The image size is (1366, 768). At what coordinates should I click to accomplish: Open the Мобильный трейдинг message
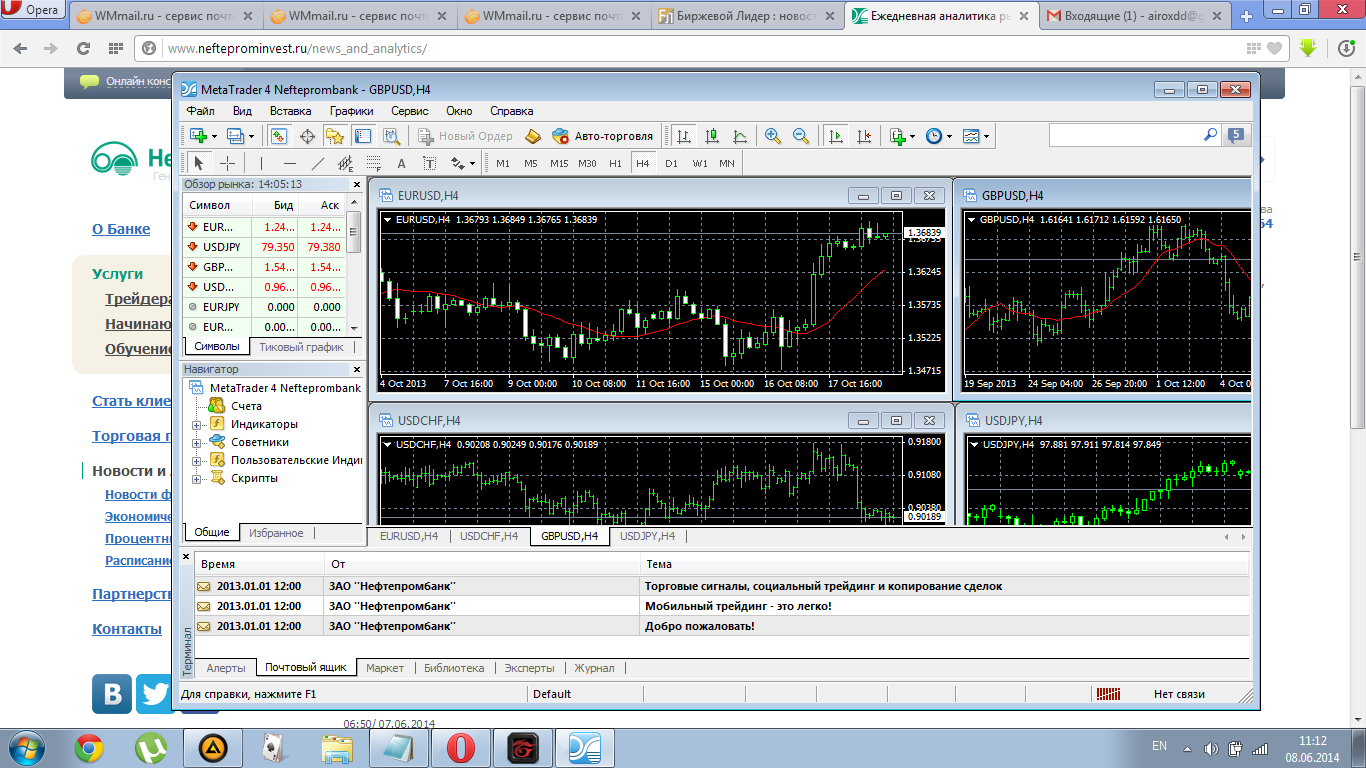722,606
